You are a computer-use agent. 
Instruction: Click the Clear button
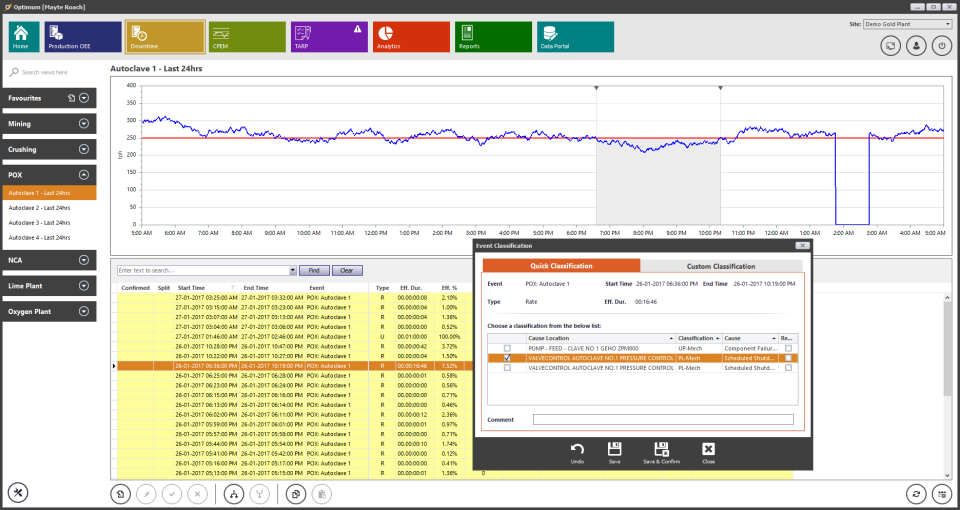click(347, 270)
